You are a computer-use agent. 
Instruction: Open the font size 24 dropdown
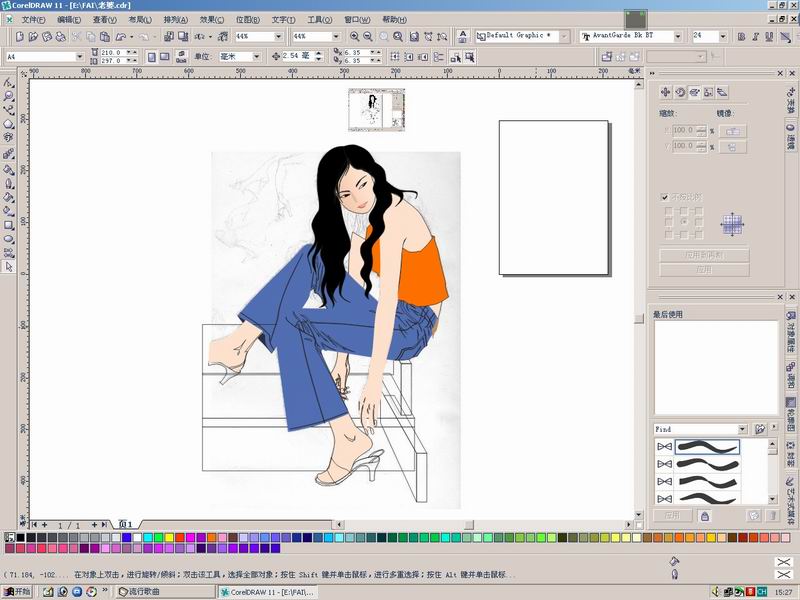(722, 37)
